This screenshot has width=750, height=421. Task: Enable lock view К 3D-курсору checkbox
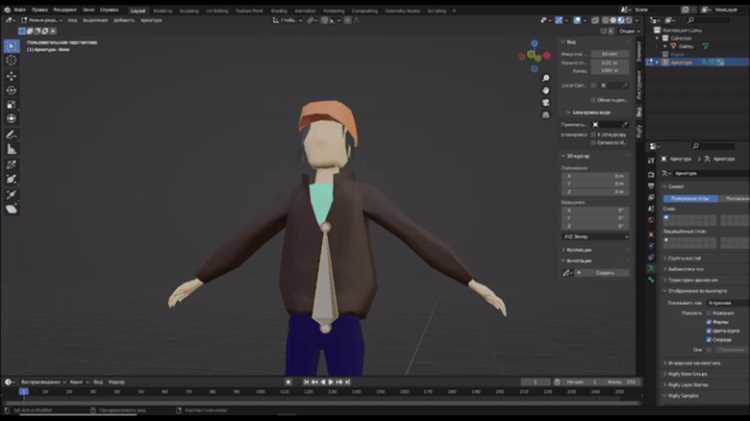point(594,135)
